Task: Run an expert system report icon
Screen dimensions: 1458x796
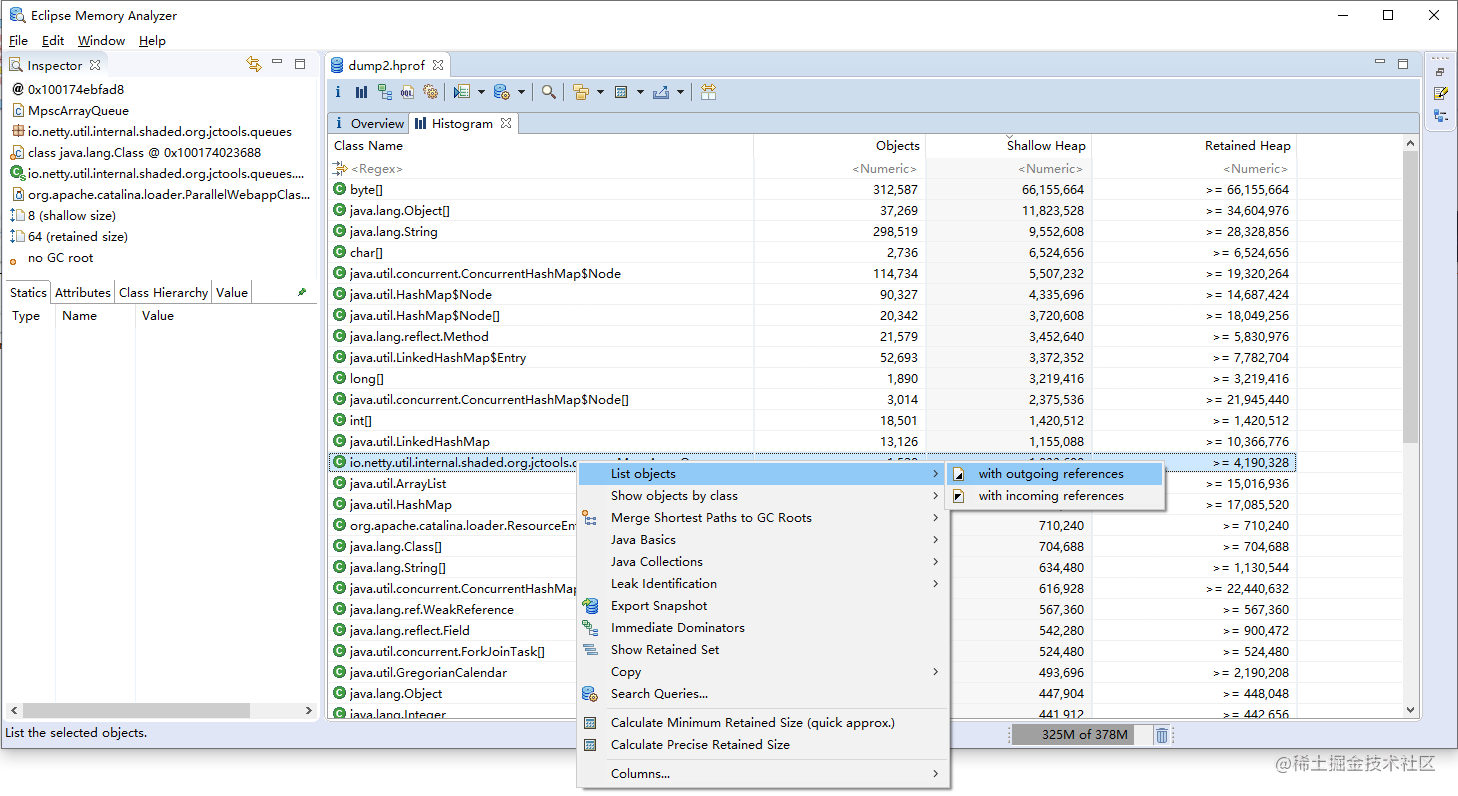Action: [461, 92]
